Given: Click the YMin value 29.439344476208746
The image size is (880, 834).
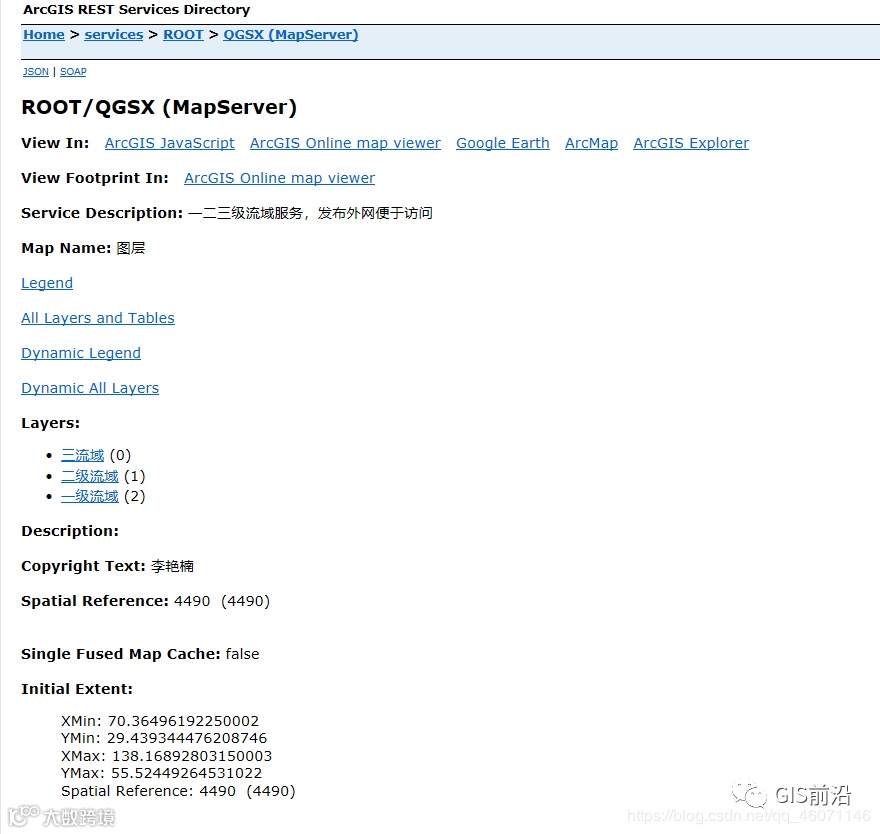Looking at the screenshot, I should pos(187,739).
